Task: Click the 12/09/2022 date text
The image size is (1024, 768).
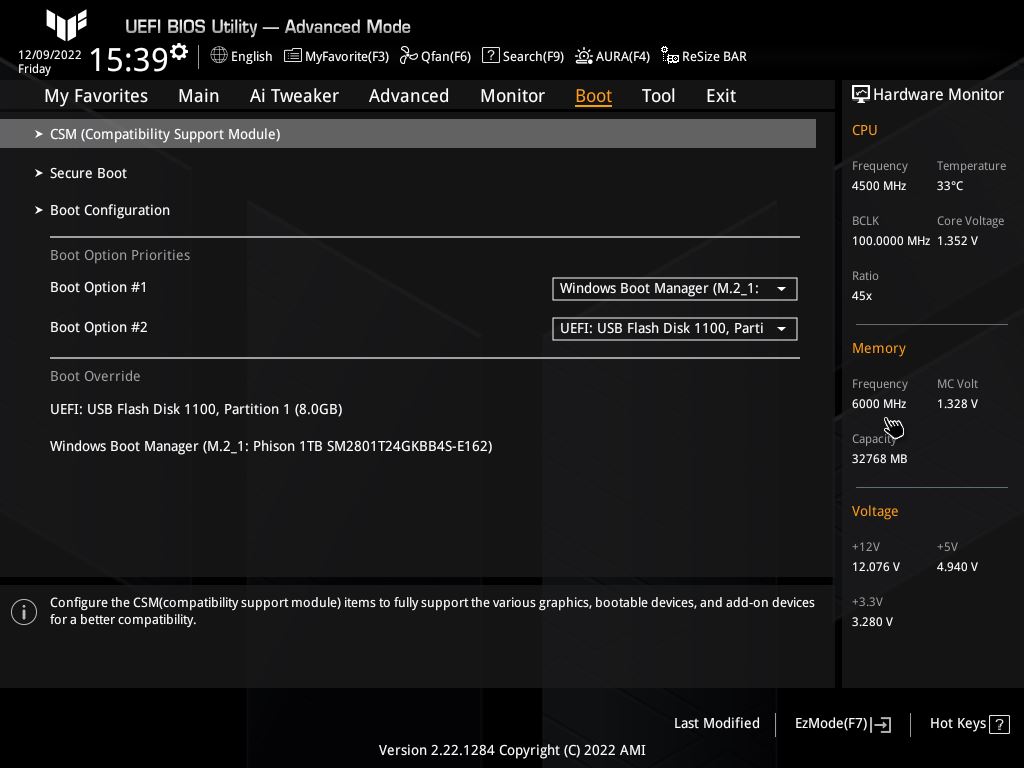Action: 50,55
